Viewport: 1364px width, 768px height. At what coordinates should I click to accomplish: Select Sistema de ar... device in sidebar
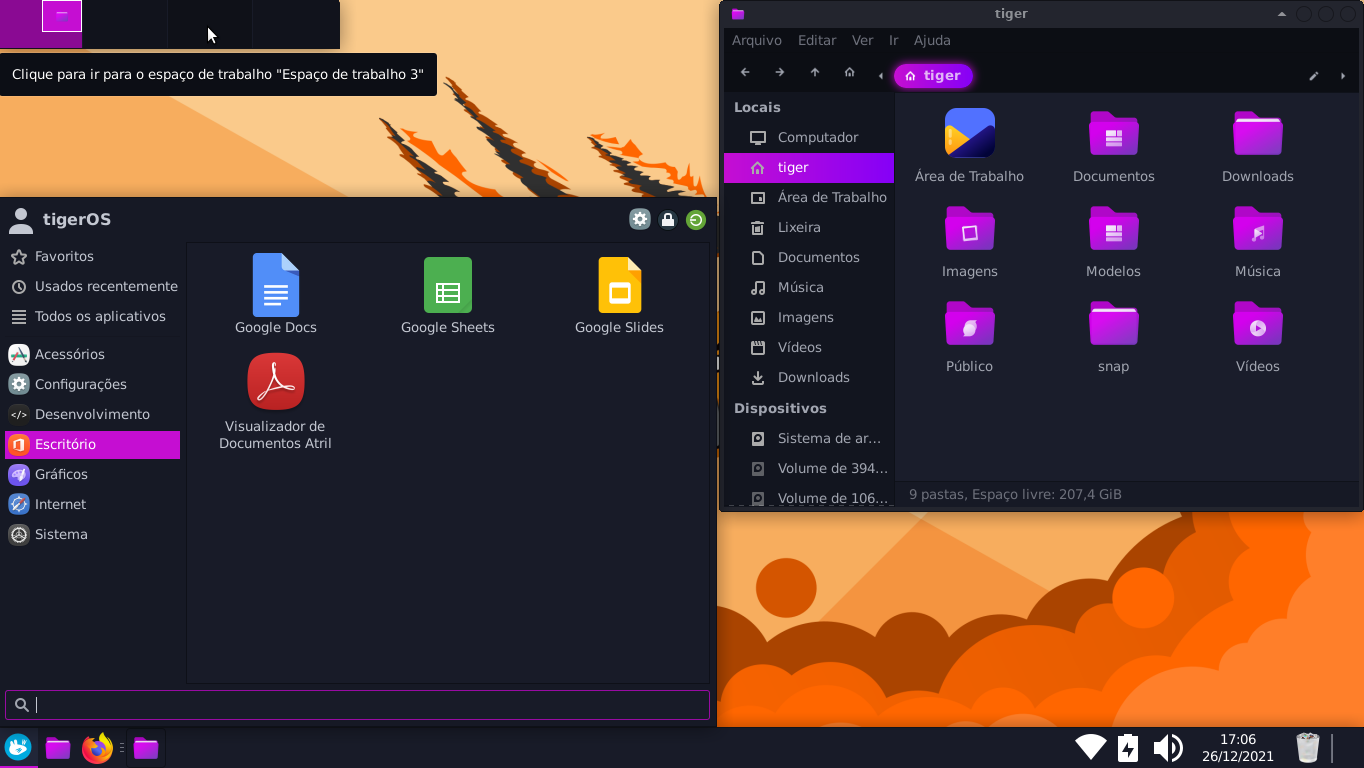809,438
